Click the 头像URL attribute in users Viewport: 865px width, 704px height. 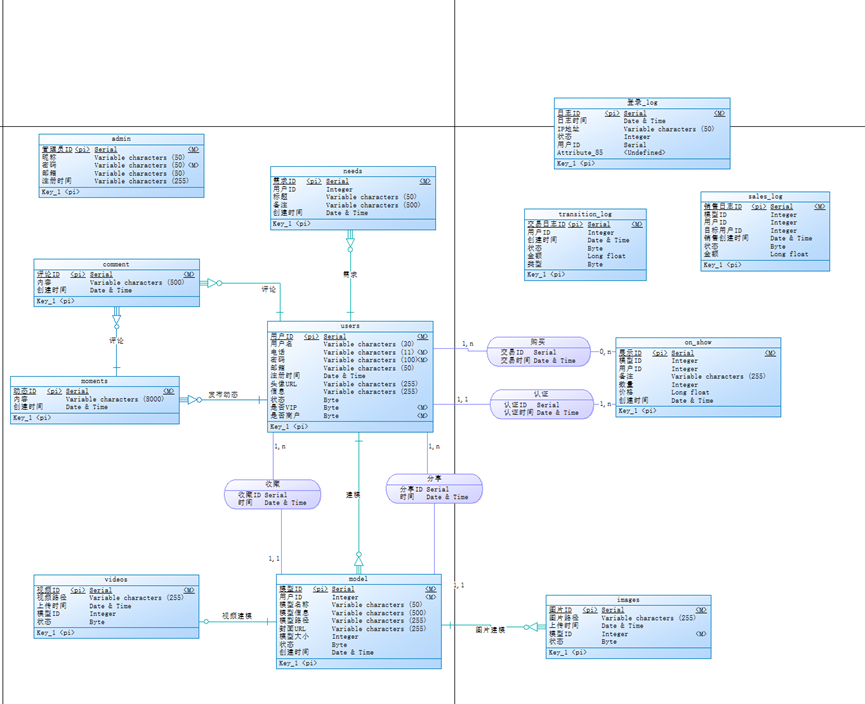[284, 384]
